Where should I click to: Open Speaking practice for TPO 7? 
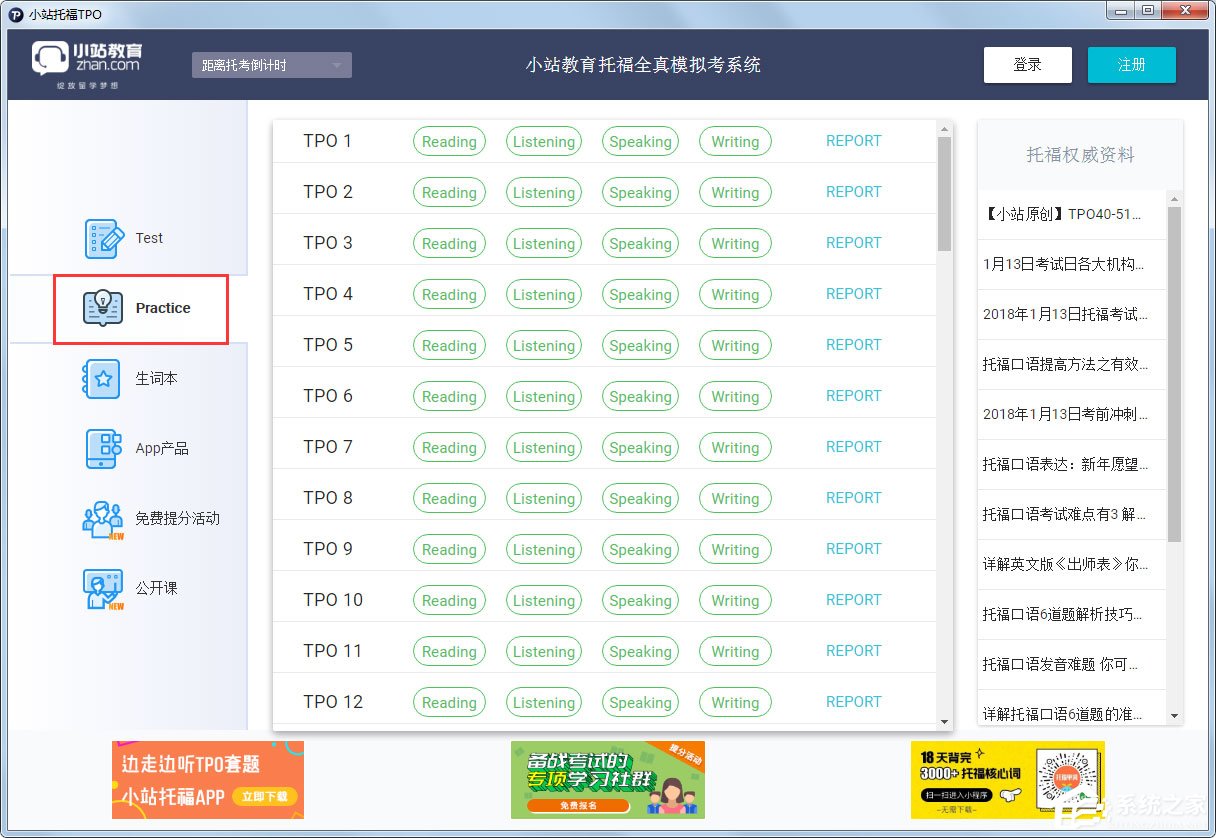click(640, 447)
